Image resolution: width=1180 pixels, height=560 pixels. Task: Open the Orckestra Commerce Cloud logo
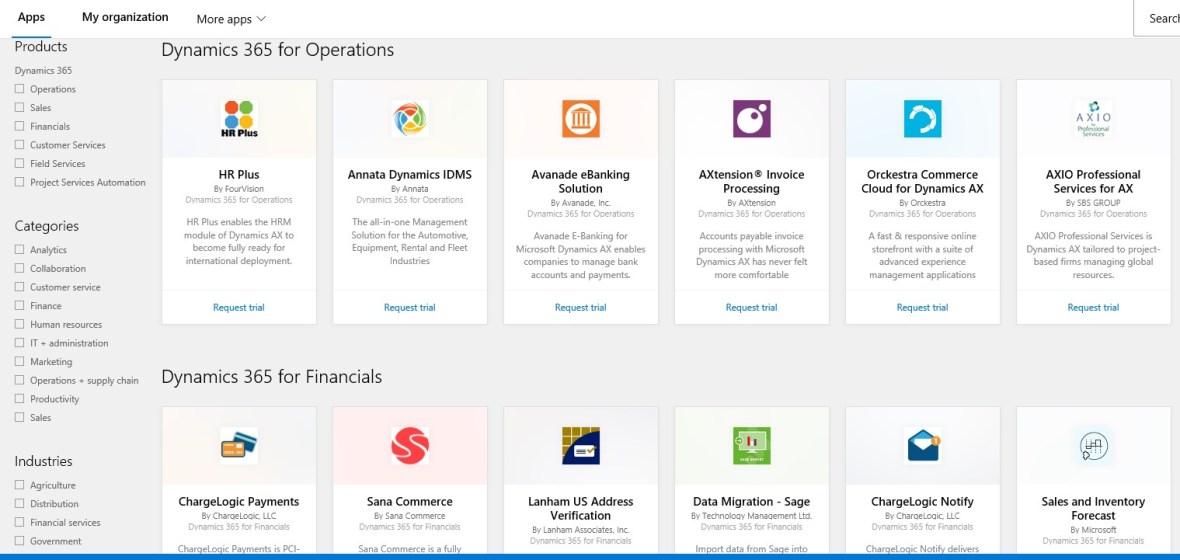[922, 119]
